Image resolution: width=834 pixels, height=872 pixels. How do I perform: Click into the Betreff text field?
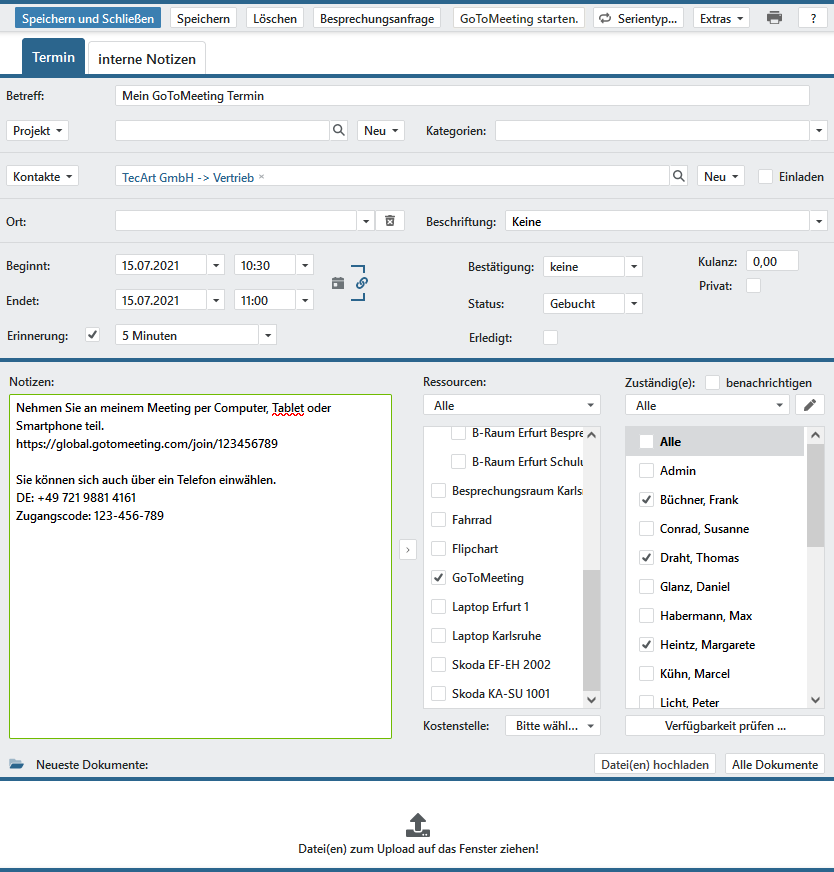click(462, 96)
